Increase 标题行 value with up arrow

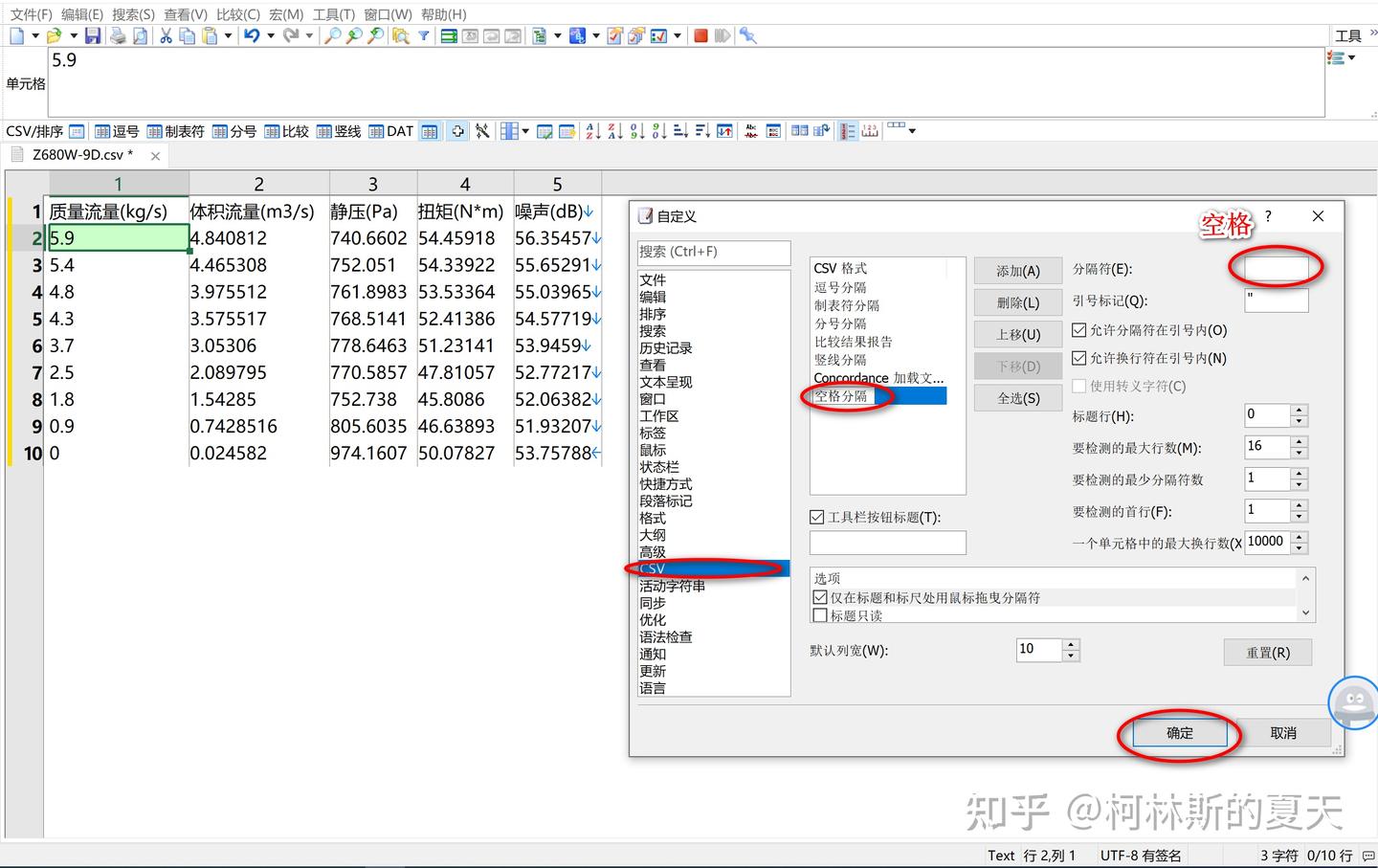pos(1299,410)
